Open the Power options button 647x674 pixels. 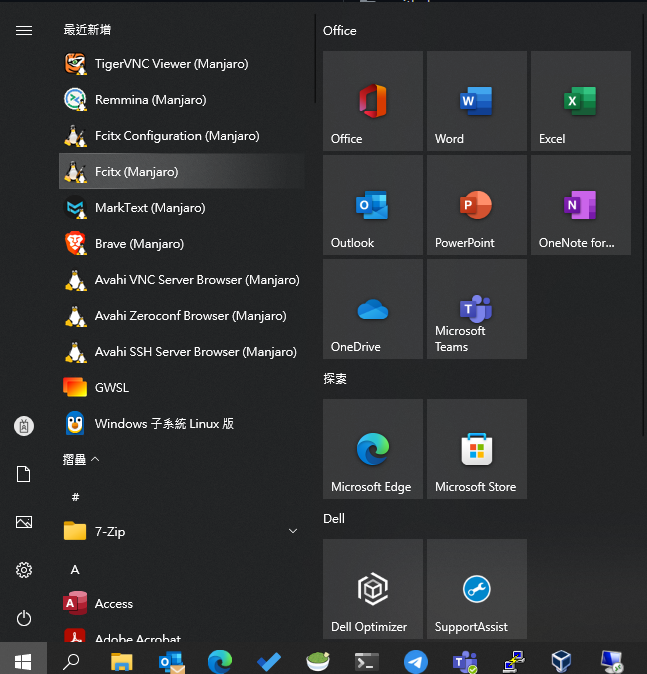24,618
